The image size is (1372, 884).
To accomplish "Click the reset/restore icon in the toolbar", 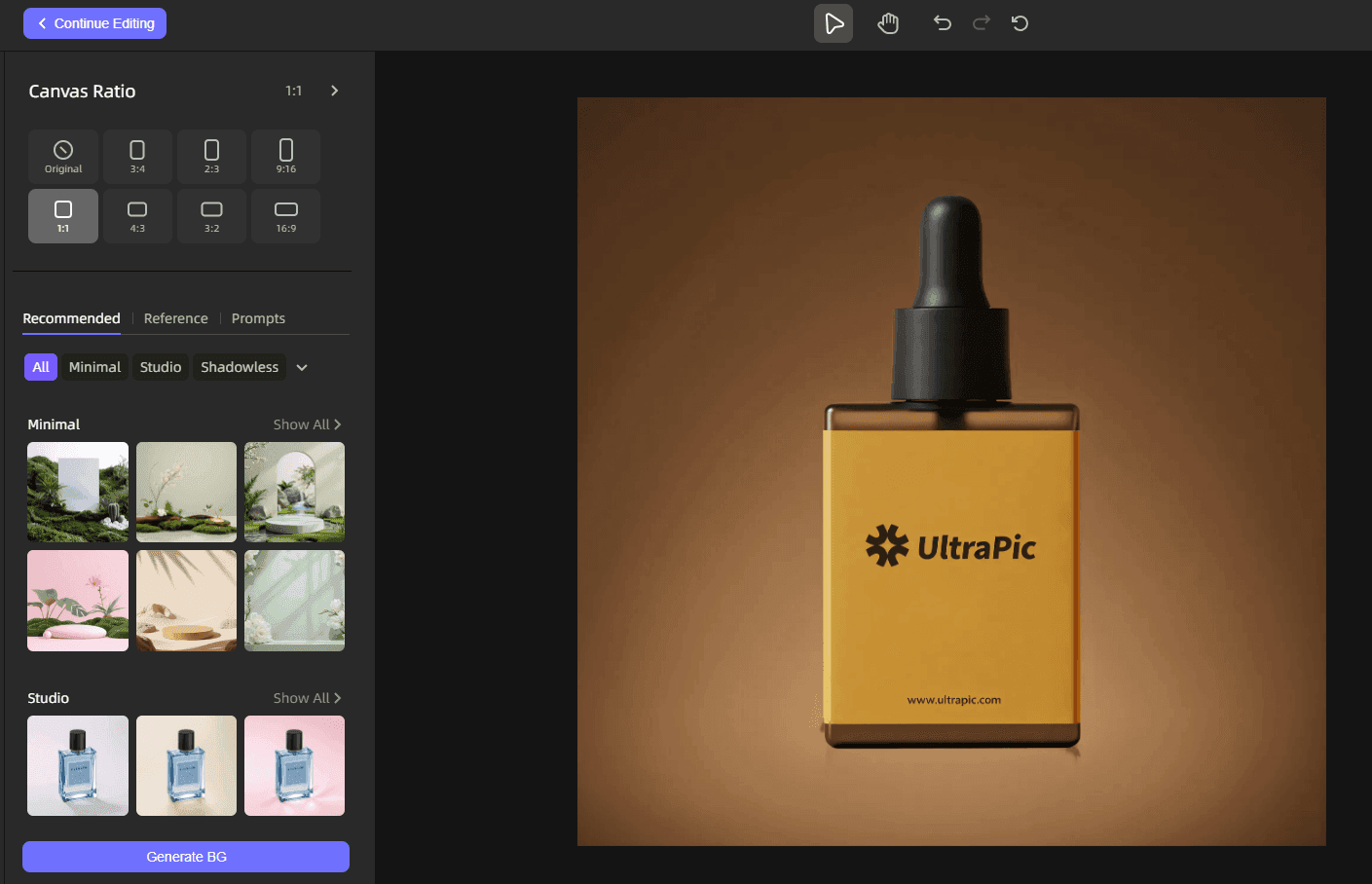I will 1020,22.
